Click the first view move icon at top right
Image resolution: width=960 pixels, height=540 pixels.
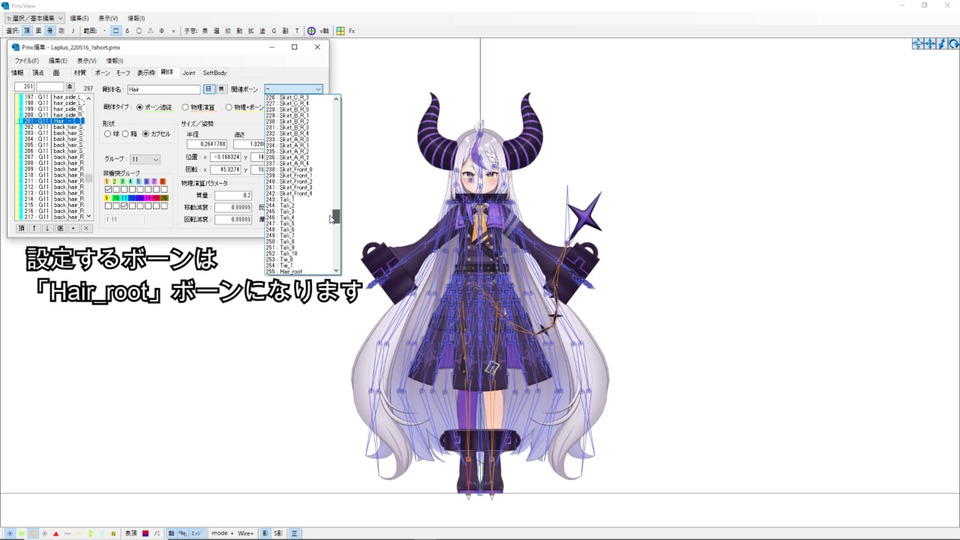(x=917, y=43)
